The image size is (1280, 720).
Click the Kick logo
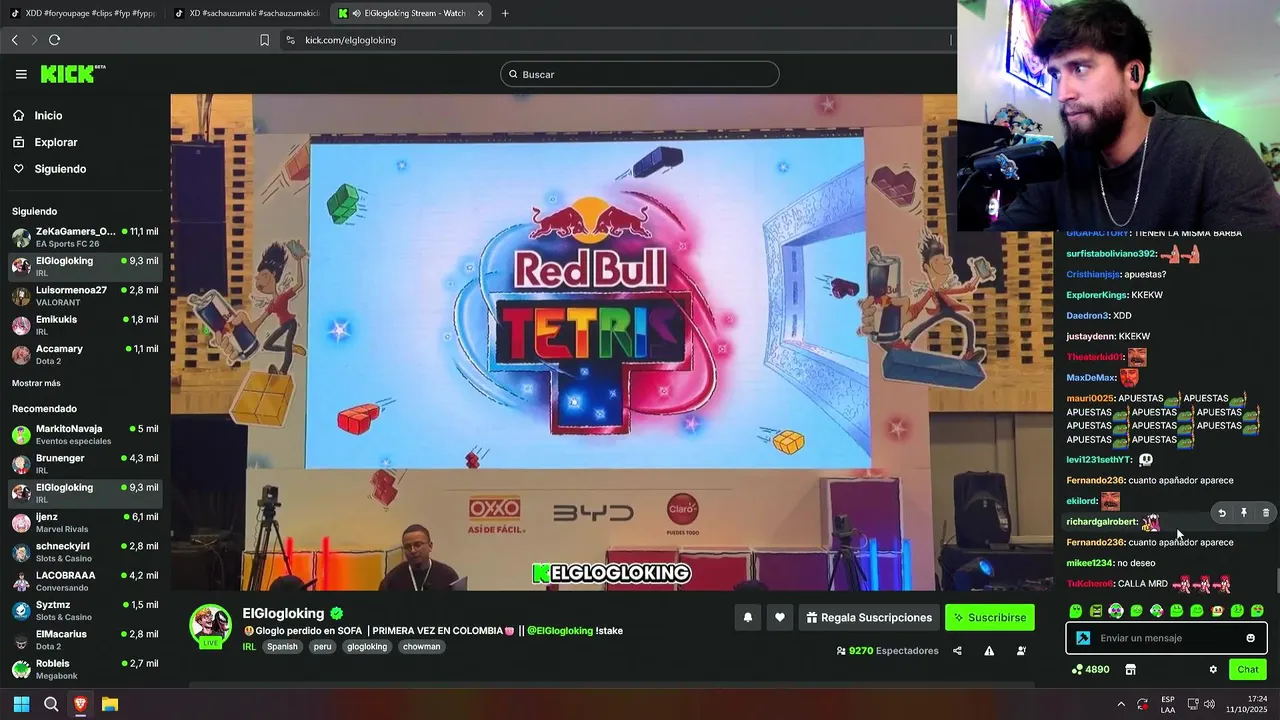pos(72,74)
